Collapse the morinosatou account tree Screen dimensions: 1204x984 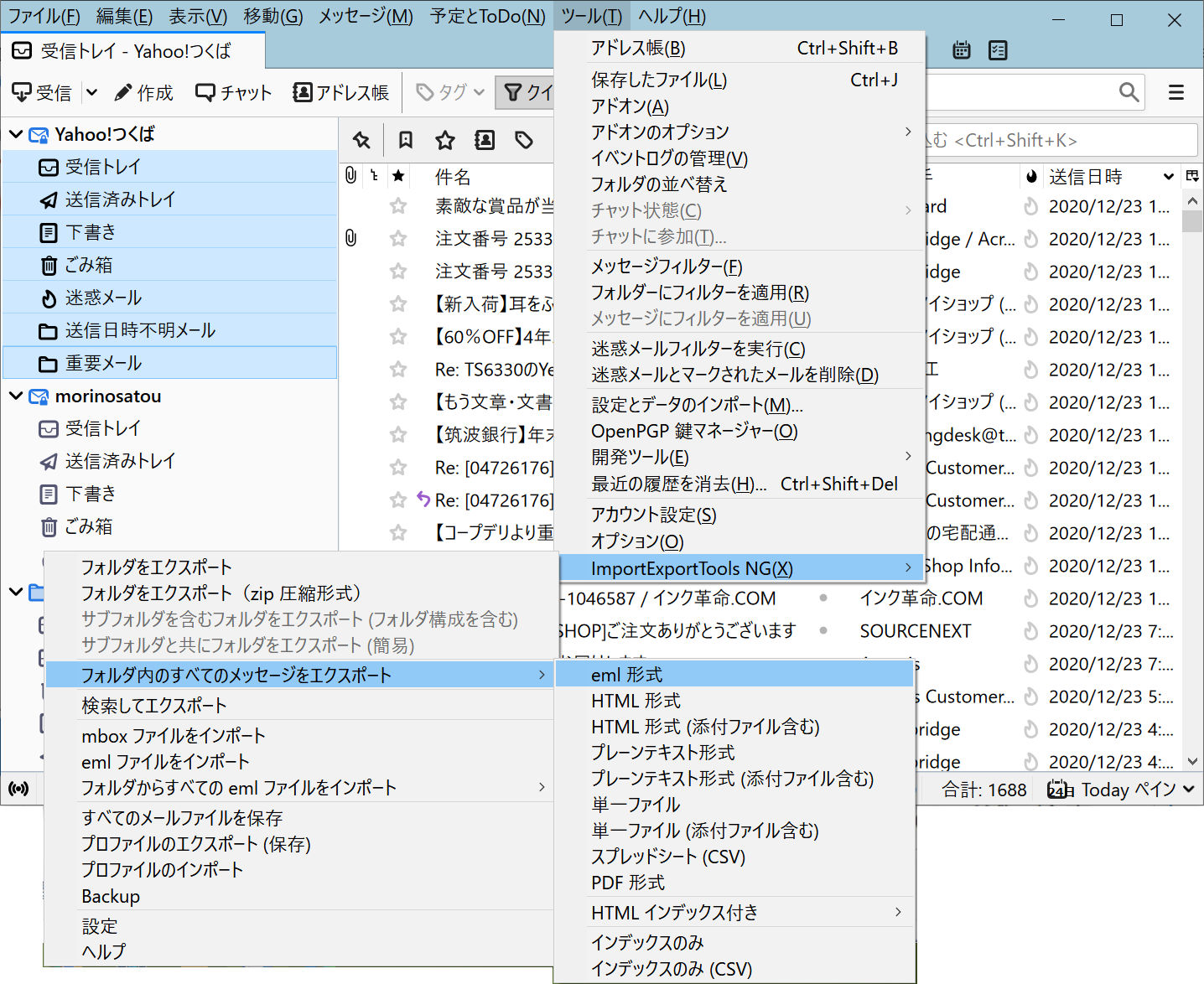[16, 396]
